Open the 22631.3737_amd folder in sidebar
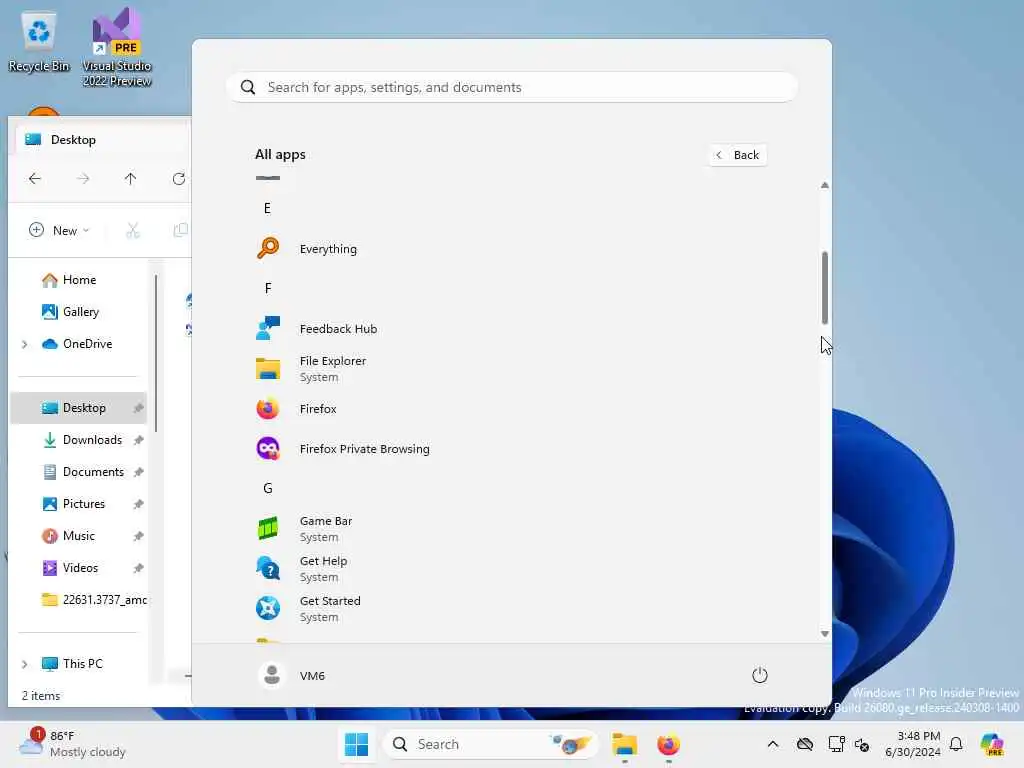The height and width of the screenshot is (768, 1024). click(x=94, y=600)
